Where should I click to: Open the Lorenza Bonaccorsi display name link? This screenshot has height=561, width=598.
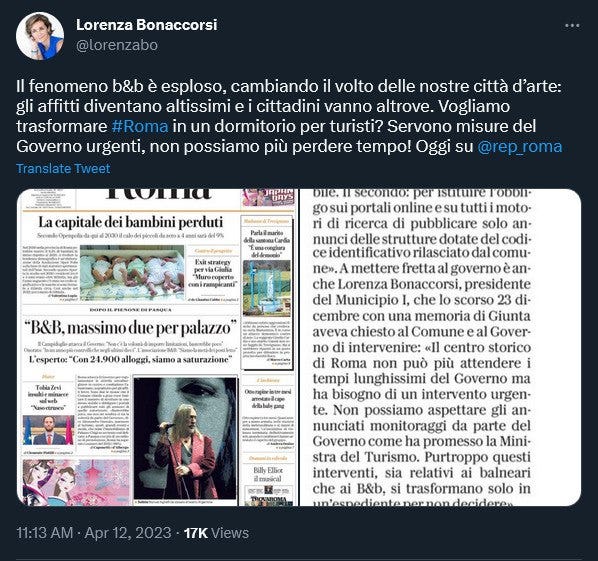coord(146,25)
